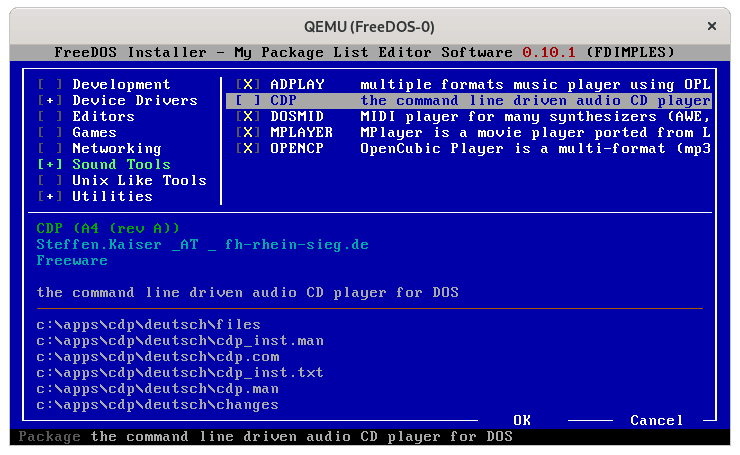Viewport: 740px width, 455px height.
Task: Select the Games package group
Action: pos(94,133)
